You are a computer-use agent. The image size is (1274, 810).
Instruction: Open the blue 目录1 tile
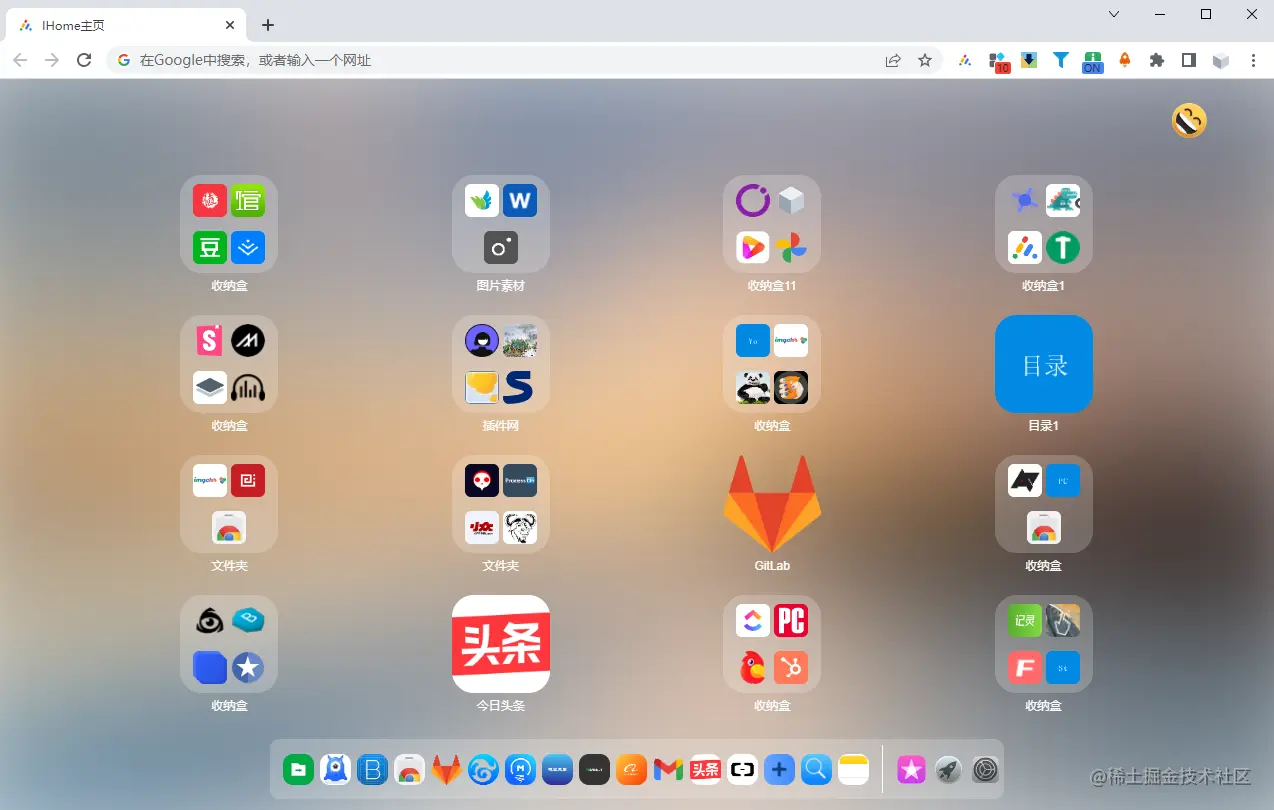pos(1043,364)
